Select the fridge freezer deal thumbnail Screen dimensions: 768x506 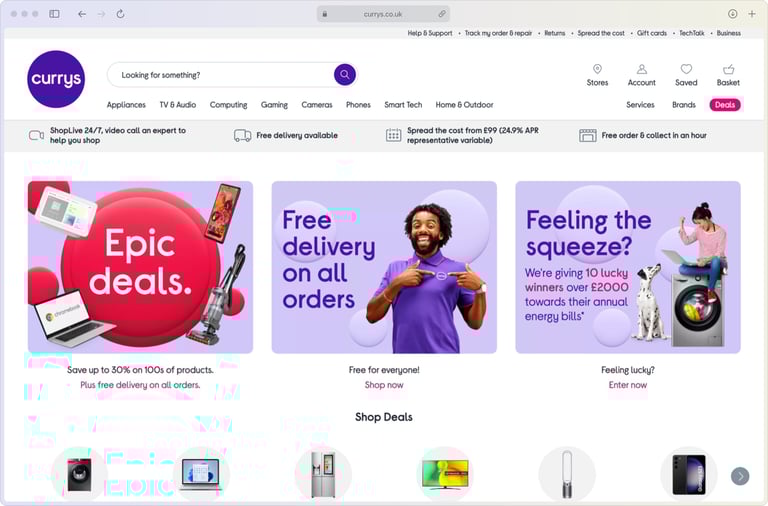click(x=323, y=475)
